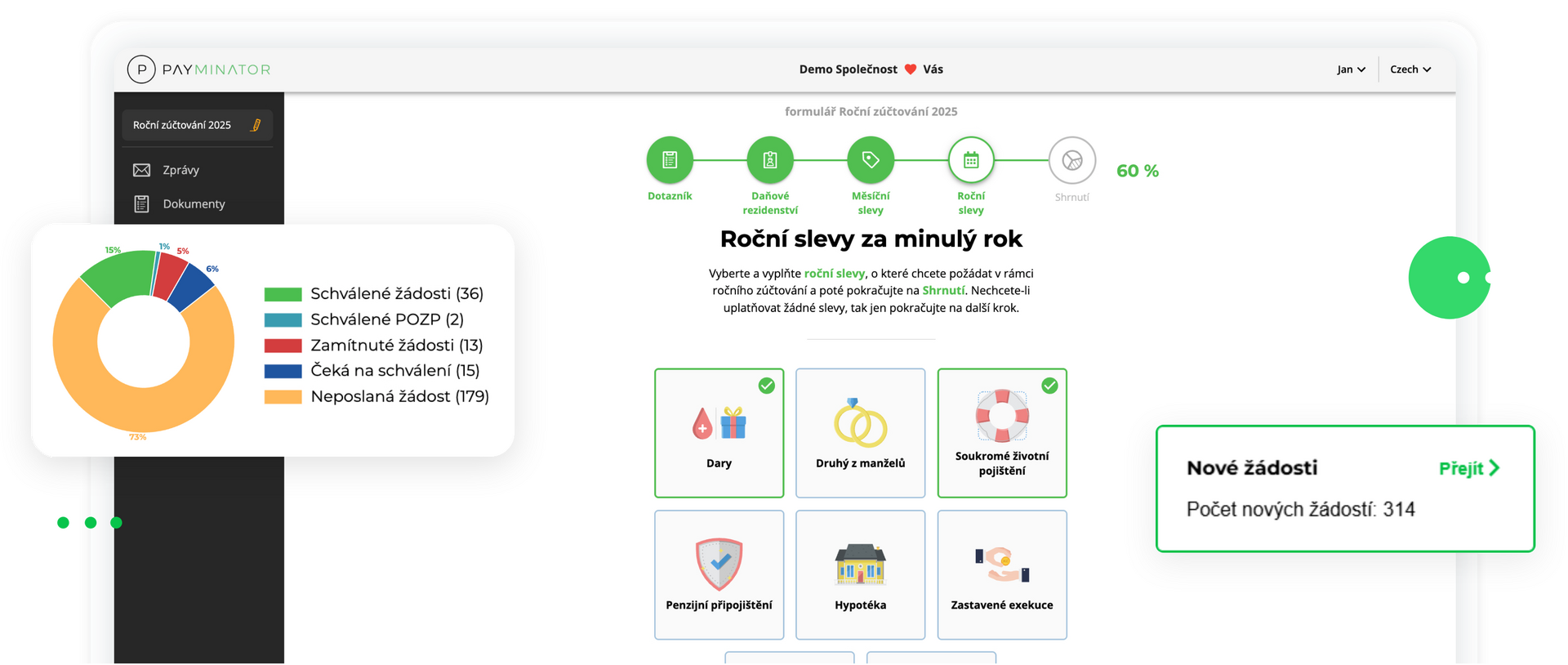Open the Měsíční slevy step icon

coord(871,160)
